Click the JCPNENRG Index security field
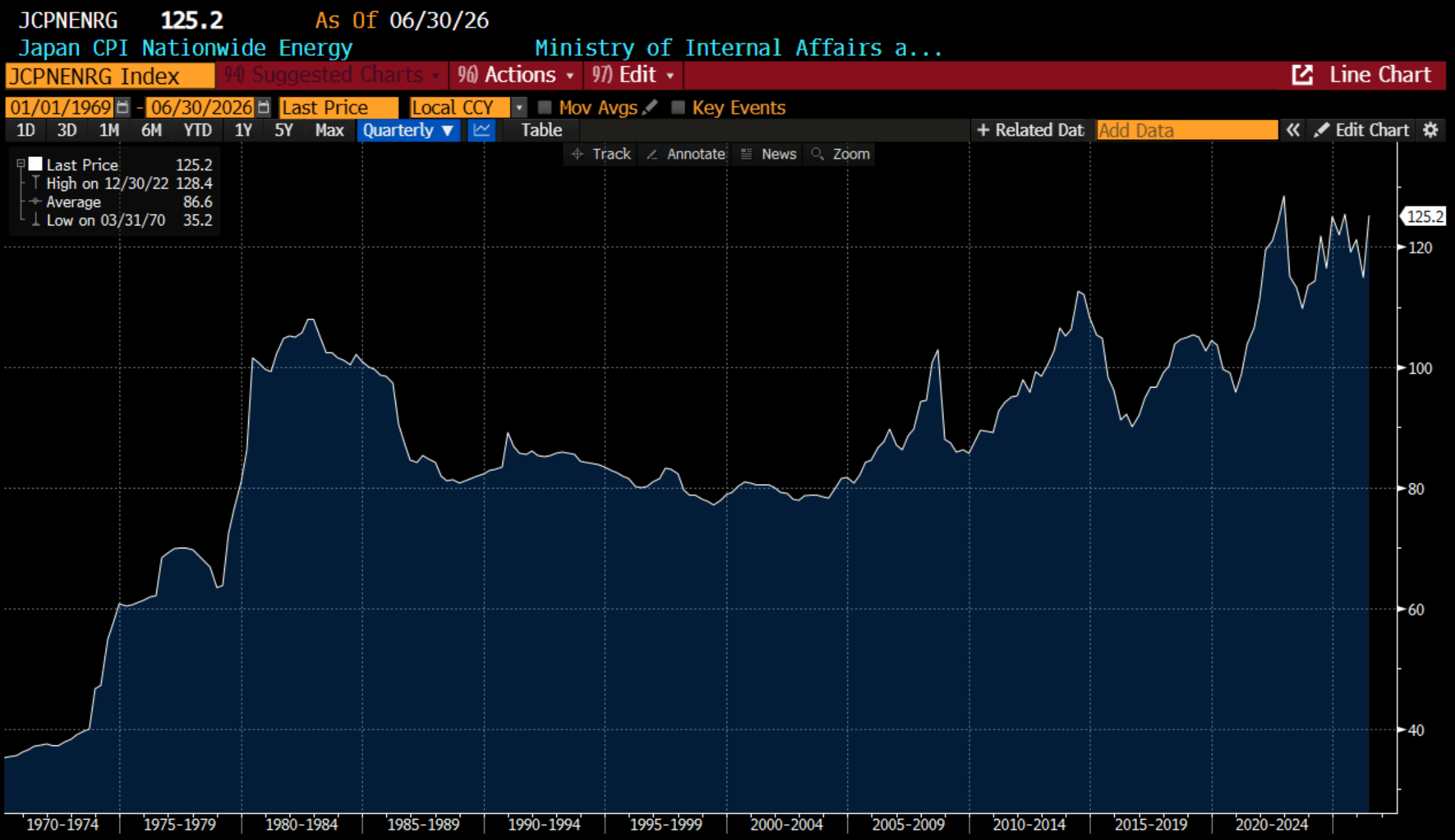Screen dimensions: 1455x840 coord(110,76)
